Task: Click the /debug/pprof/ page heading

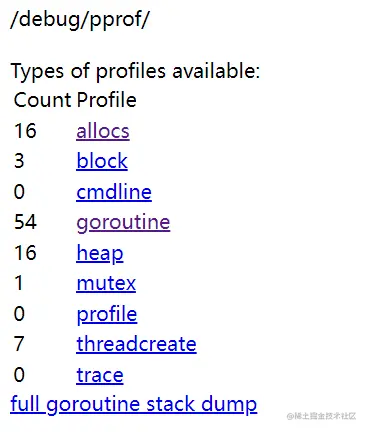Action: click(80, 20)
